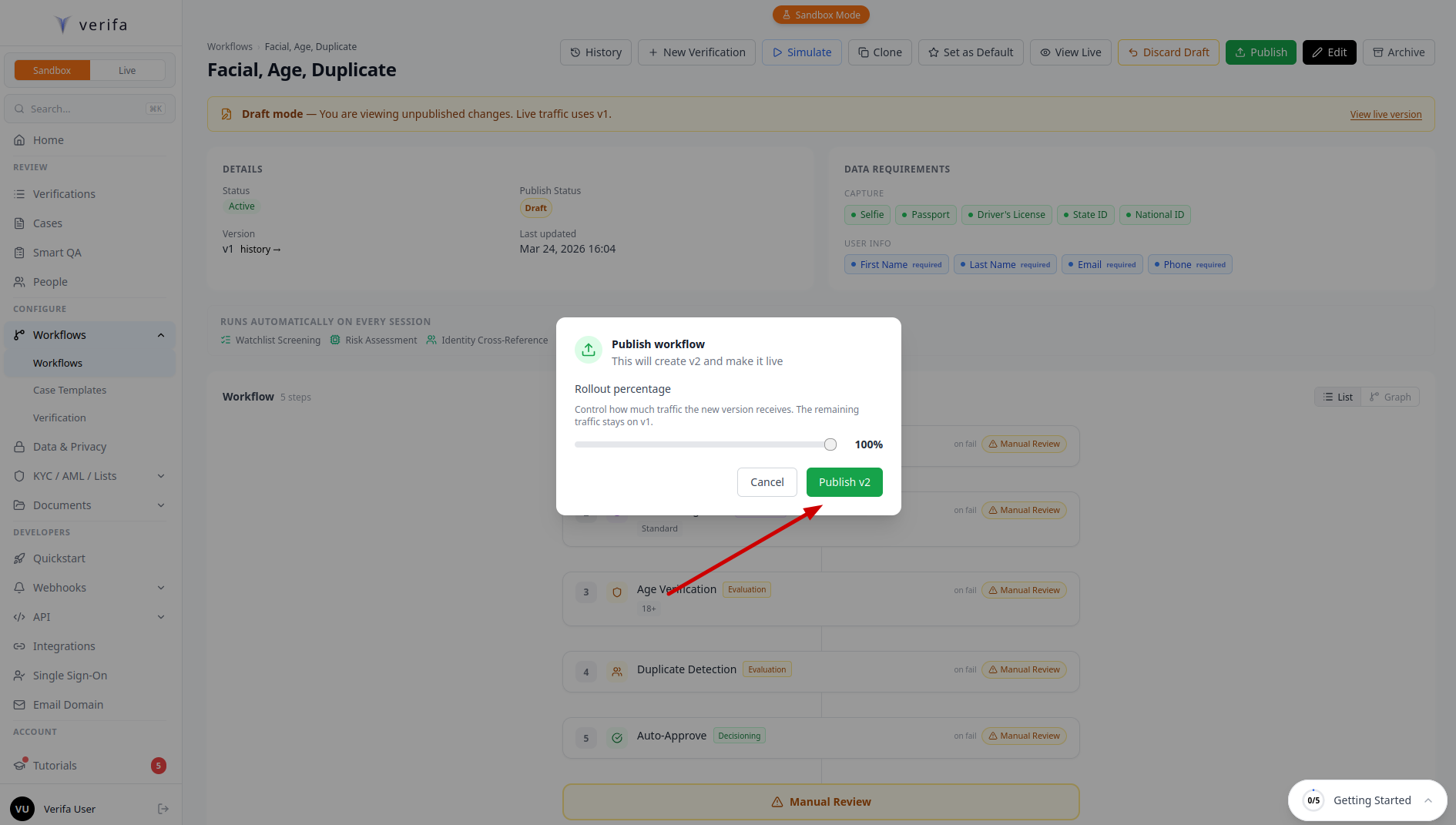
Task: Clone the Facial, Age, Duplicate workflow
Action: (x=880, y=52)
